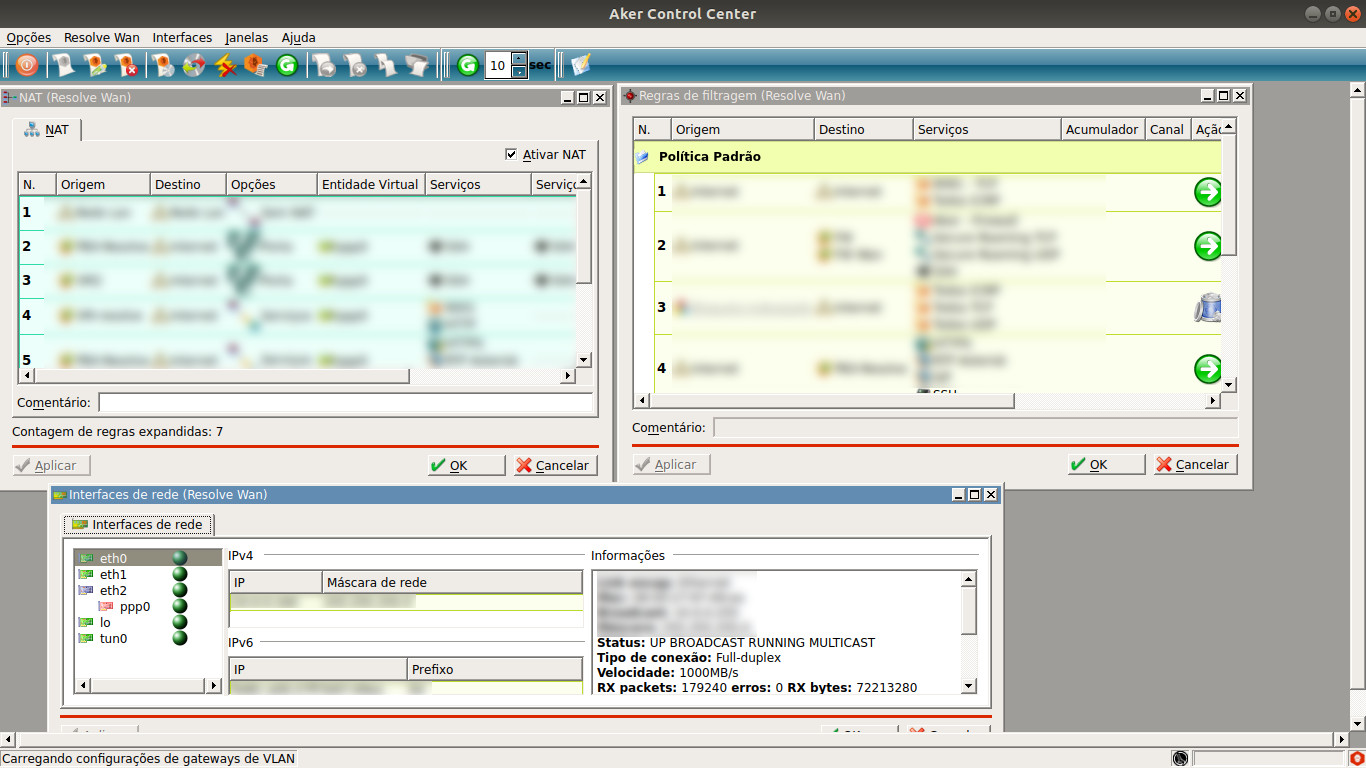
Task: Click the document with red X icon
Action: (127, 66)
